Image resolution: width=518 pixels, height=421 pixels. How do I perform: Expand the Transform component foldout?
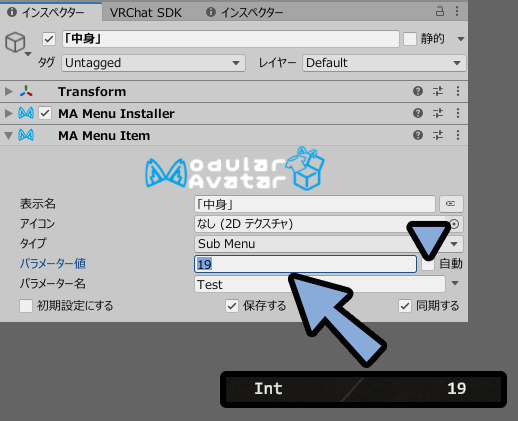pyautogui.click(x=8, y=91)
